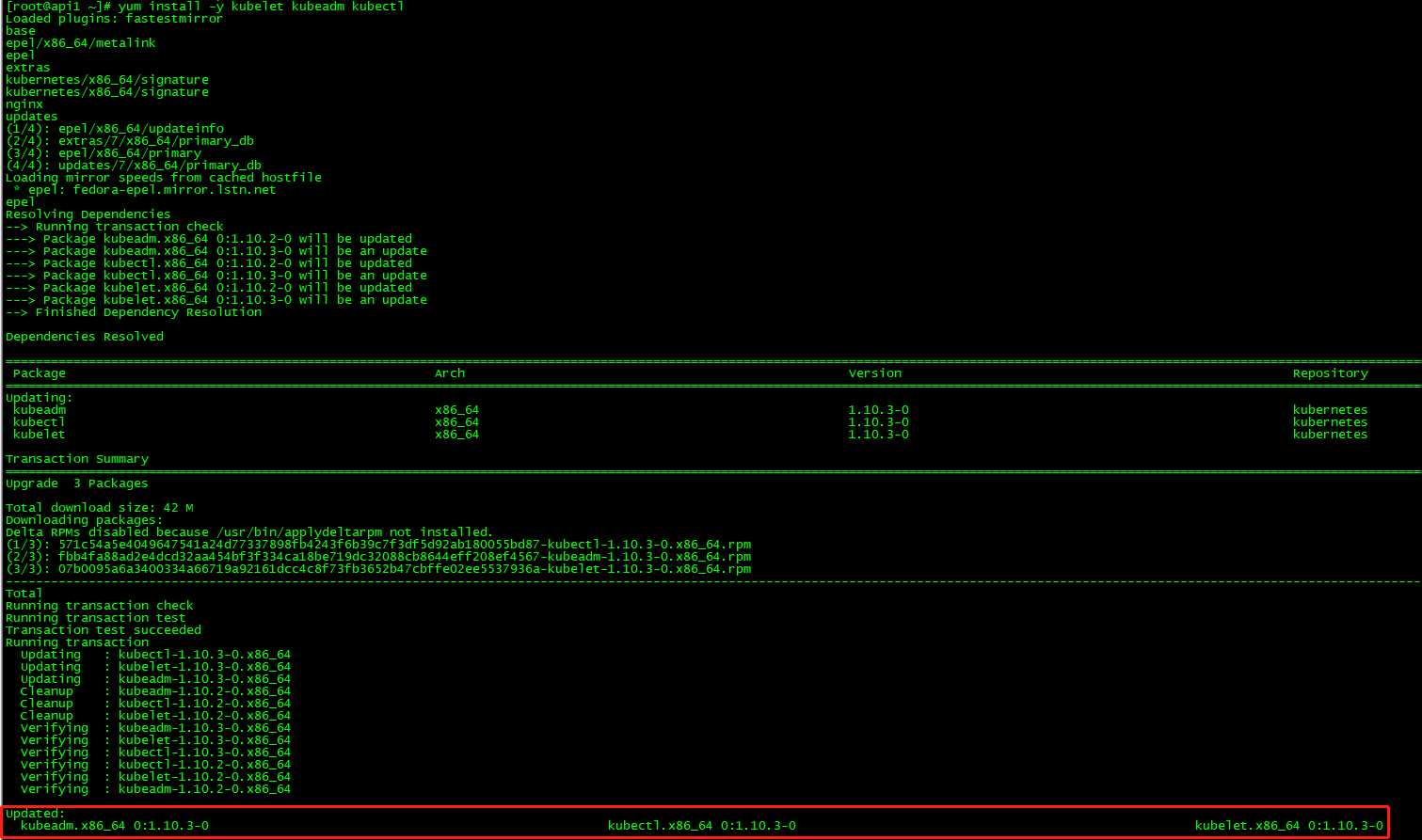Click the 'Transaction test succeeded' line
Image resolution: width=1422 pixels, height=840 pixels.
pos(104,630)
